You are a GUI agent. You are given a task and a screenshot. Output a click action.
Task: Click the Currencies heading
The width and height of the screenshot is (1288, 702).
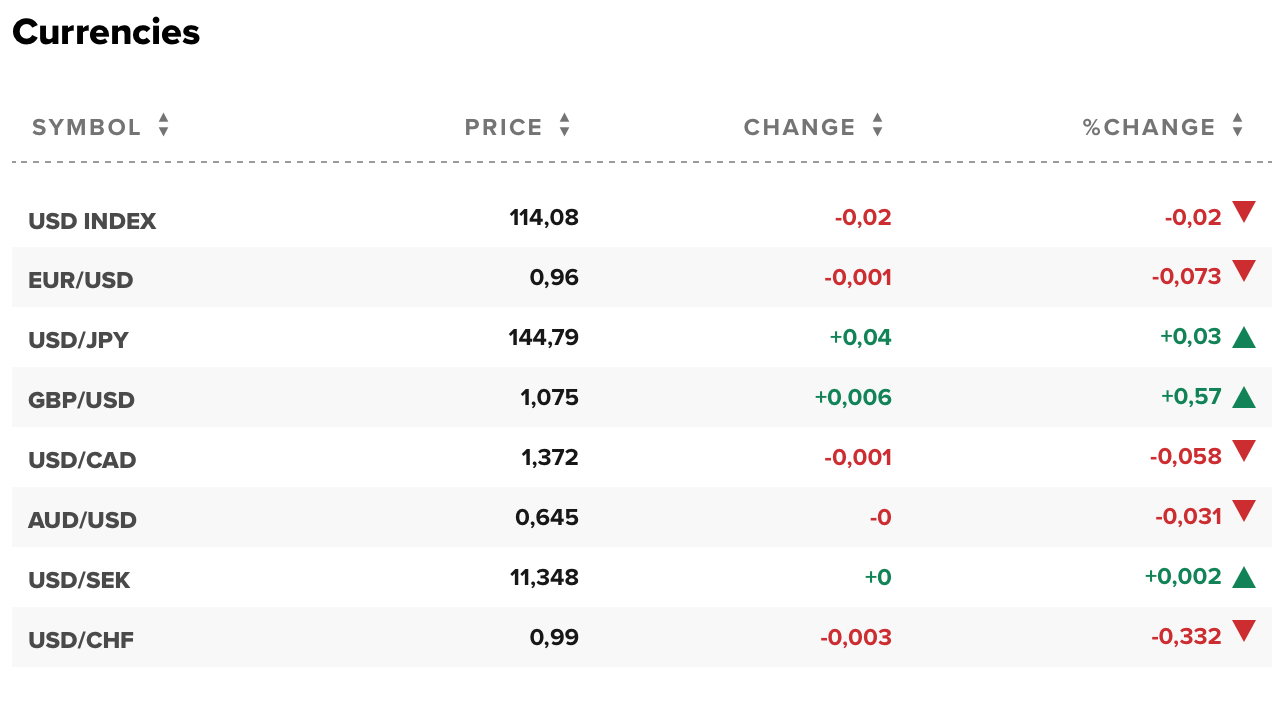(x=106, y=33)
